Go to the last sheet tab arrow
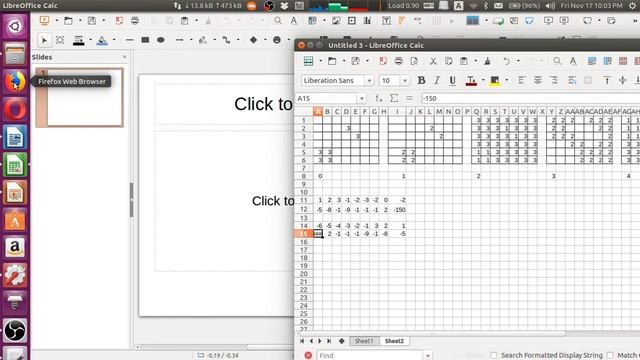 (x=329, y=341)
